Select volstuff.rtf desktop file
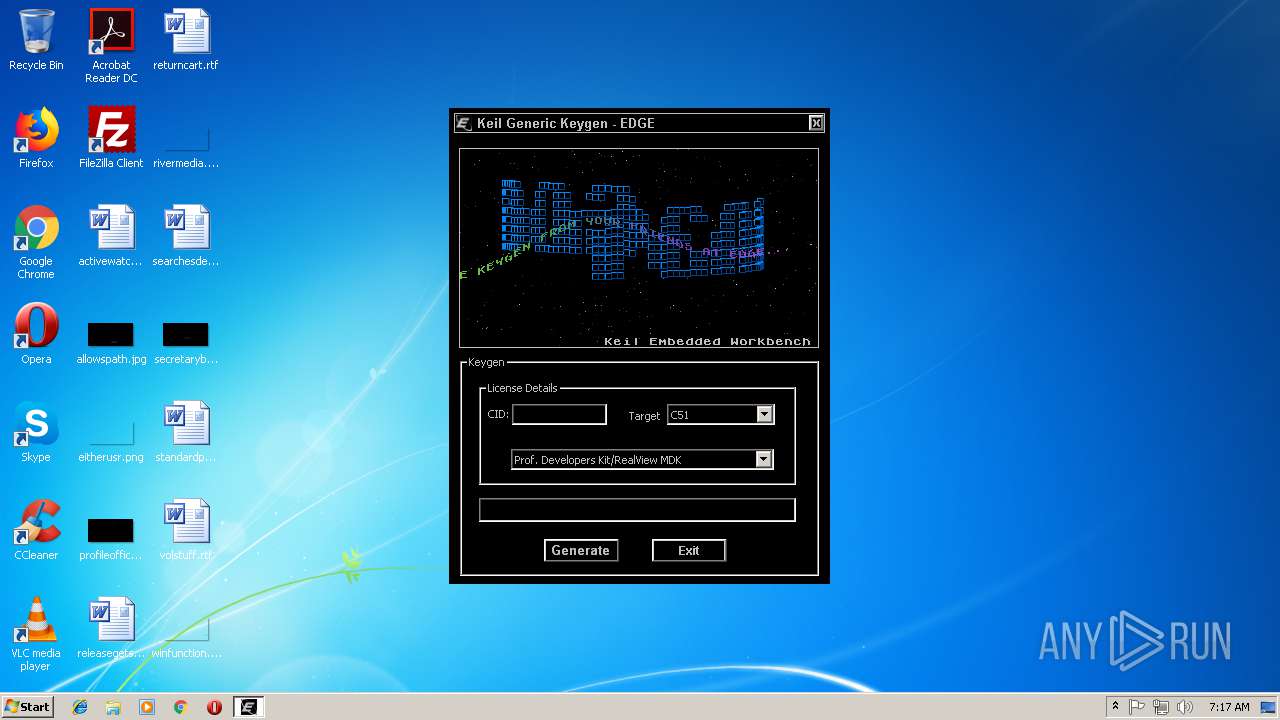 coord(186,530)
